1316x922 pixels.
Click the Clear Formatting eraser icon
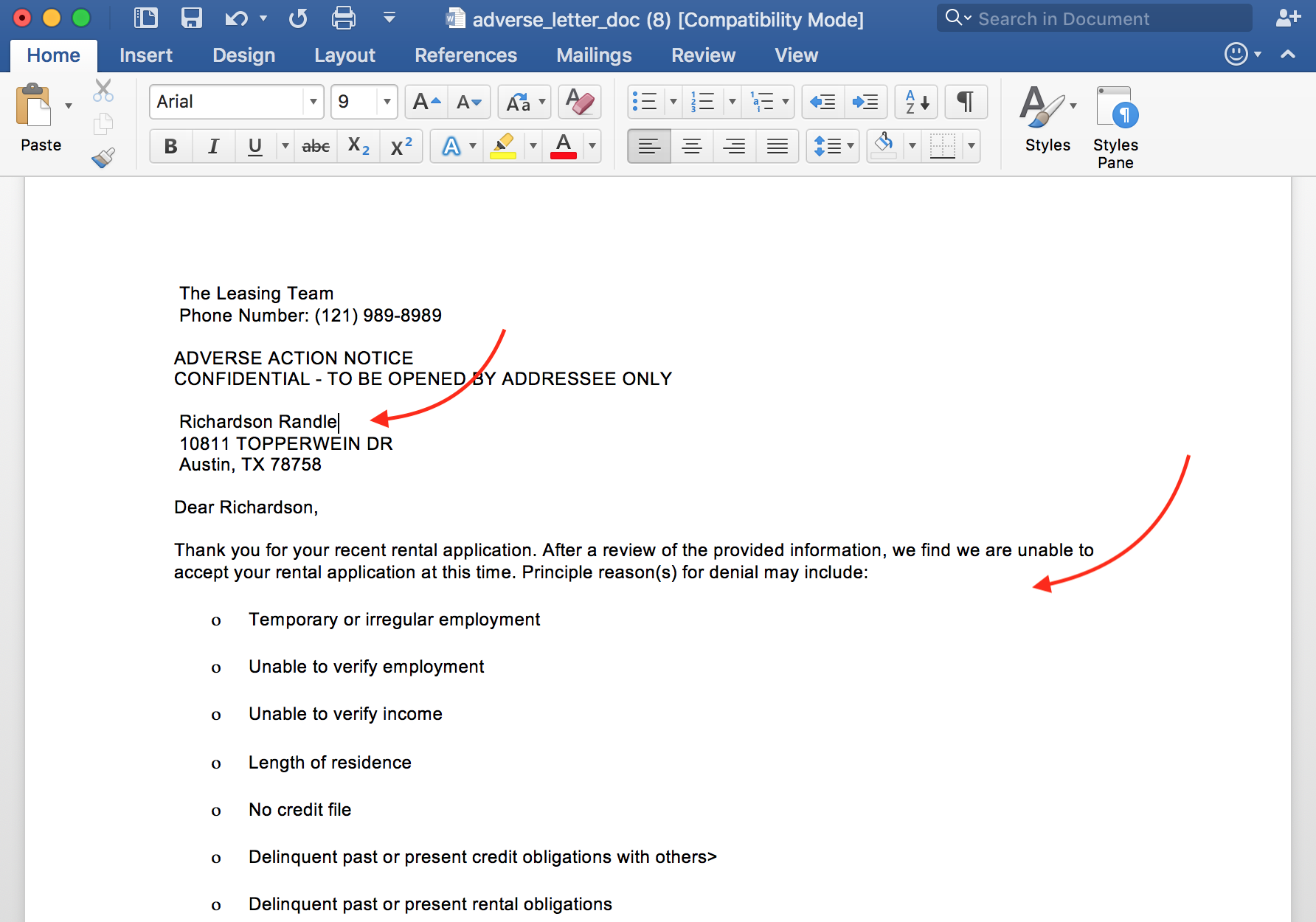580,102
